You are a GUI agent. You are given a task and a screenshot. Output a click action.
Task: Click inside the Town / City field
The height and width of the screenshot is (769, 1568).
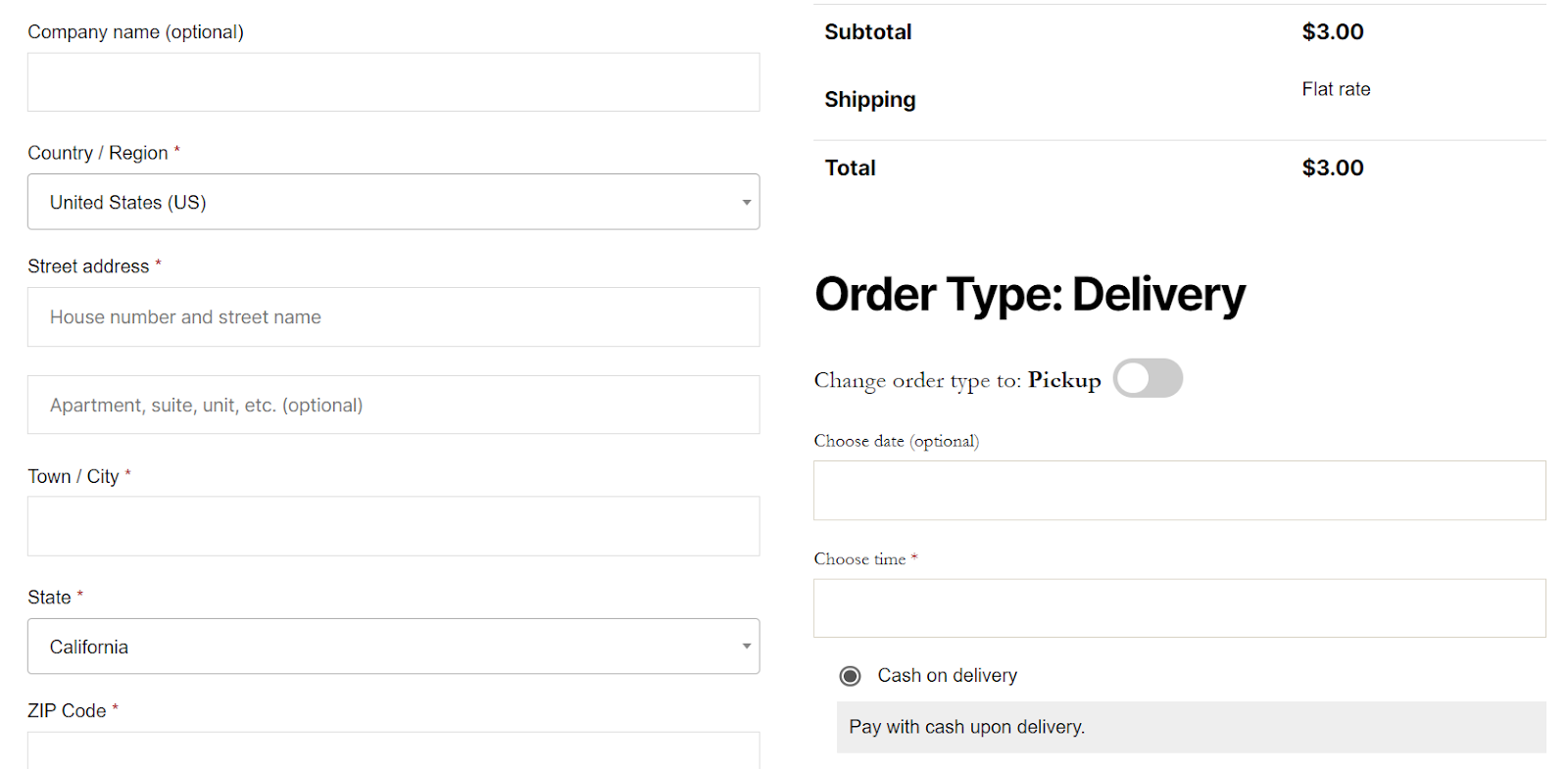click(392, 526)
